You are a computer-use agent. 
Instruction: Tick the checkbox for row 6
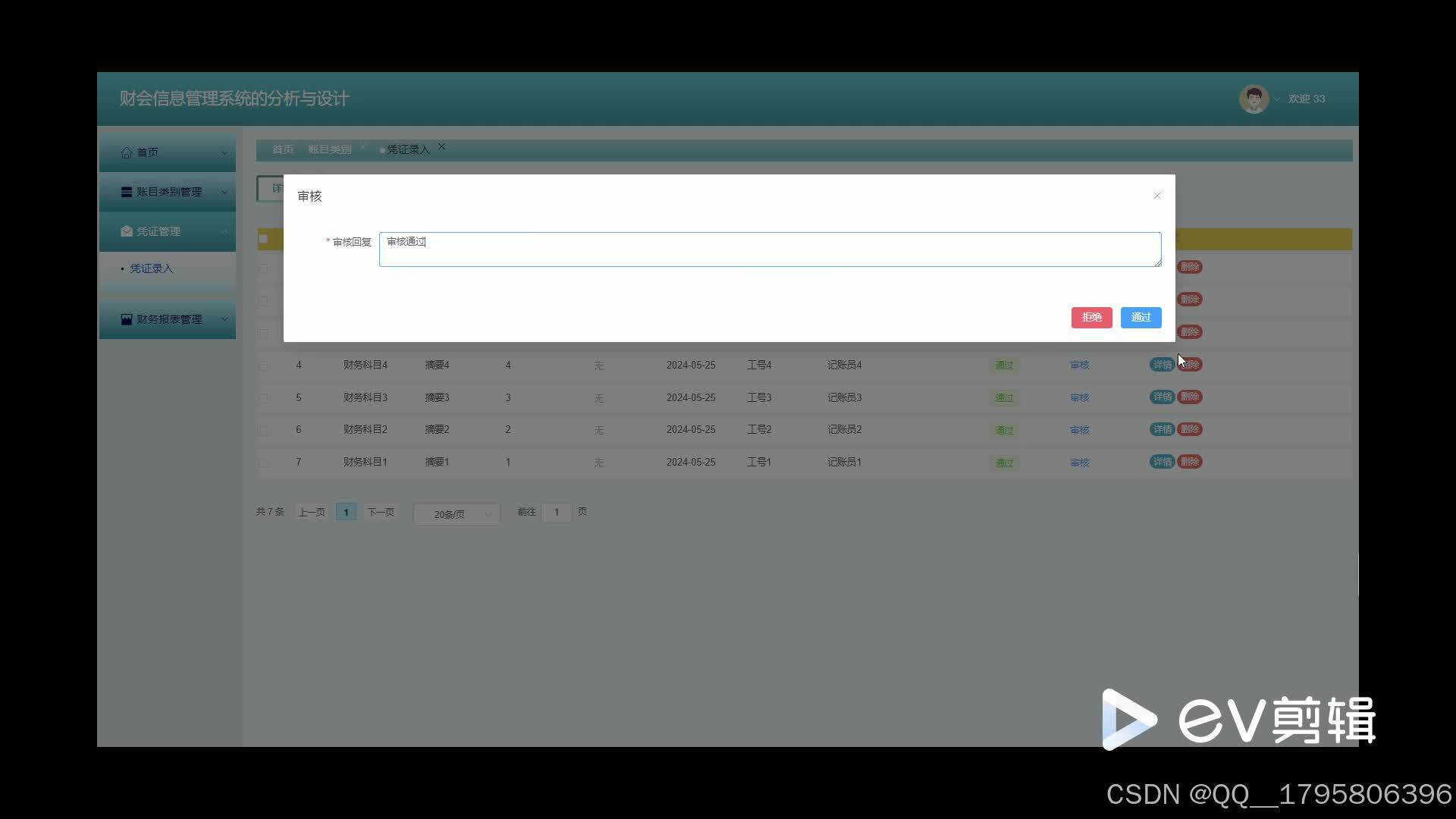pyautogui.click(x=263, y=430)
